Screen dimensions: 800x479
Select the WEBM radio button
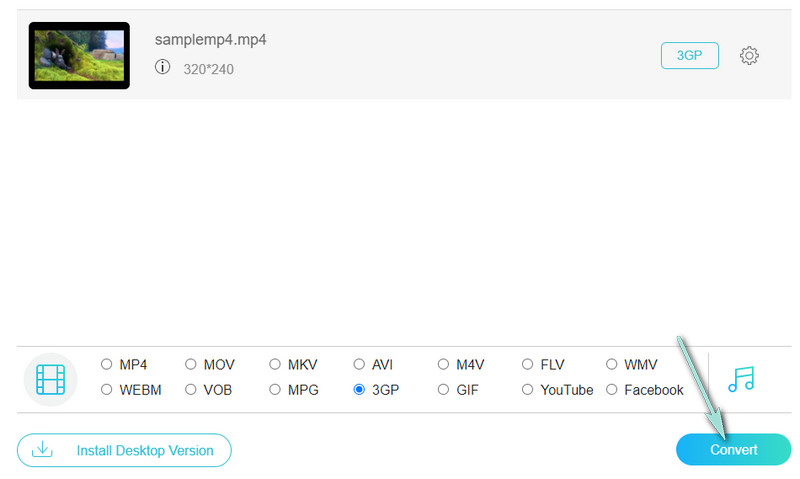click(x=106, y=390)
